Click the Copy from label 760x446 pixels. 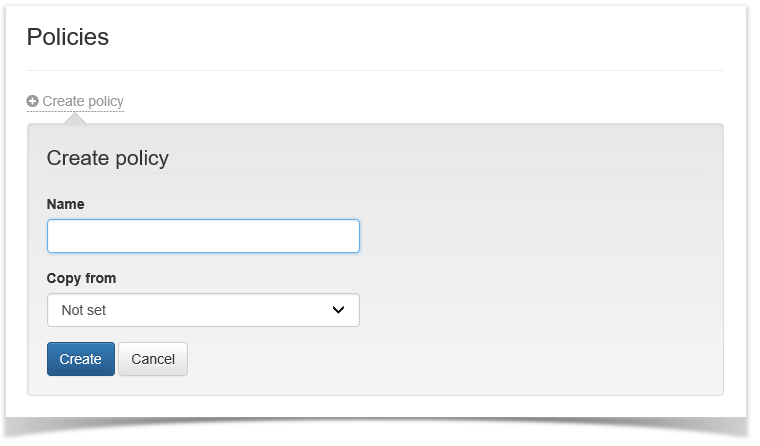[82, 278]
